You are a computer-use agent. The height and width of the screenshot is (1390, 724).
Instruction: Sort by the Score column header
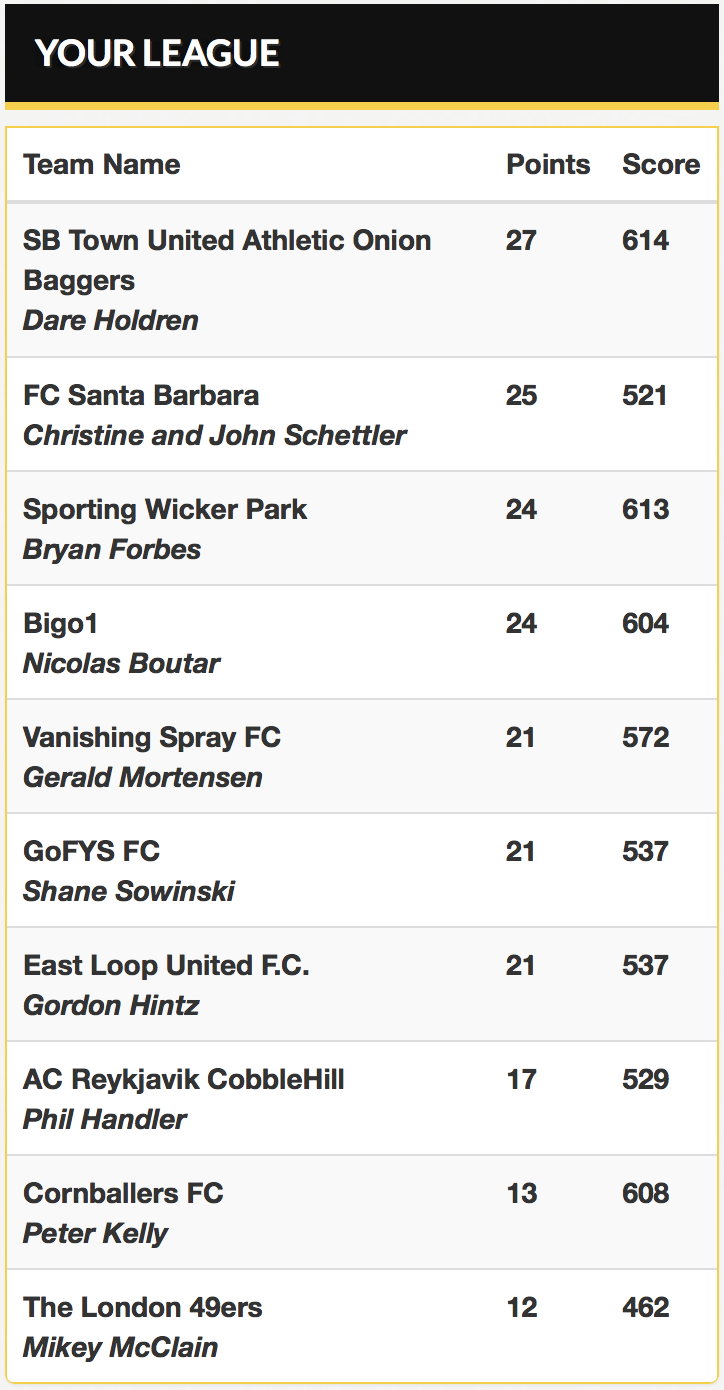pos(661,165)
